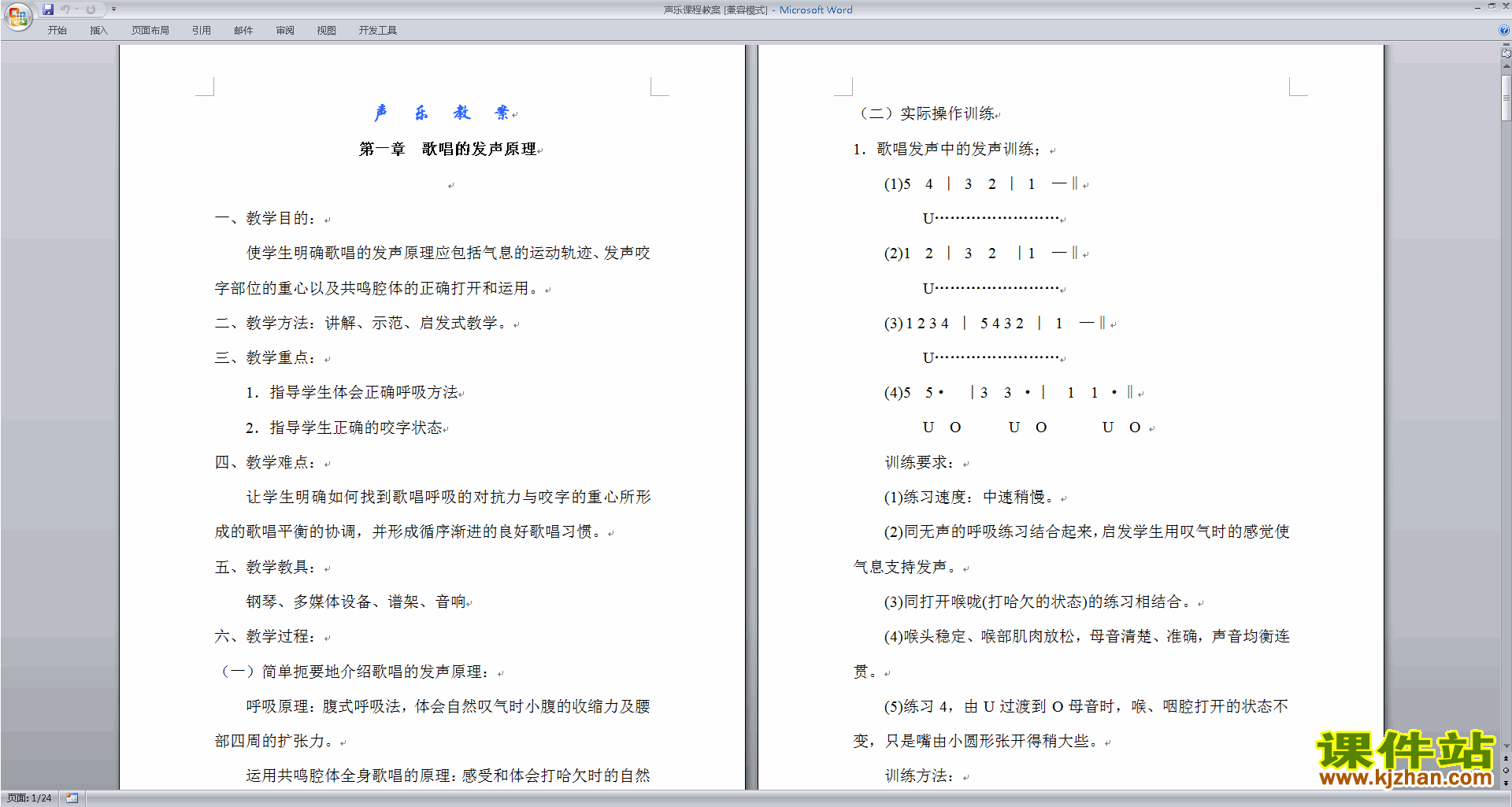This screenshot has height=807, width=1512.
Task: Open the Select Browse Object button
Action: [x=1506, y=771]
